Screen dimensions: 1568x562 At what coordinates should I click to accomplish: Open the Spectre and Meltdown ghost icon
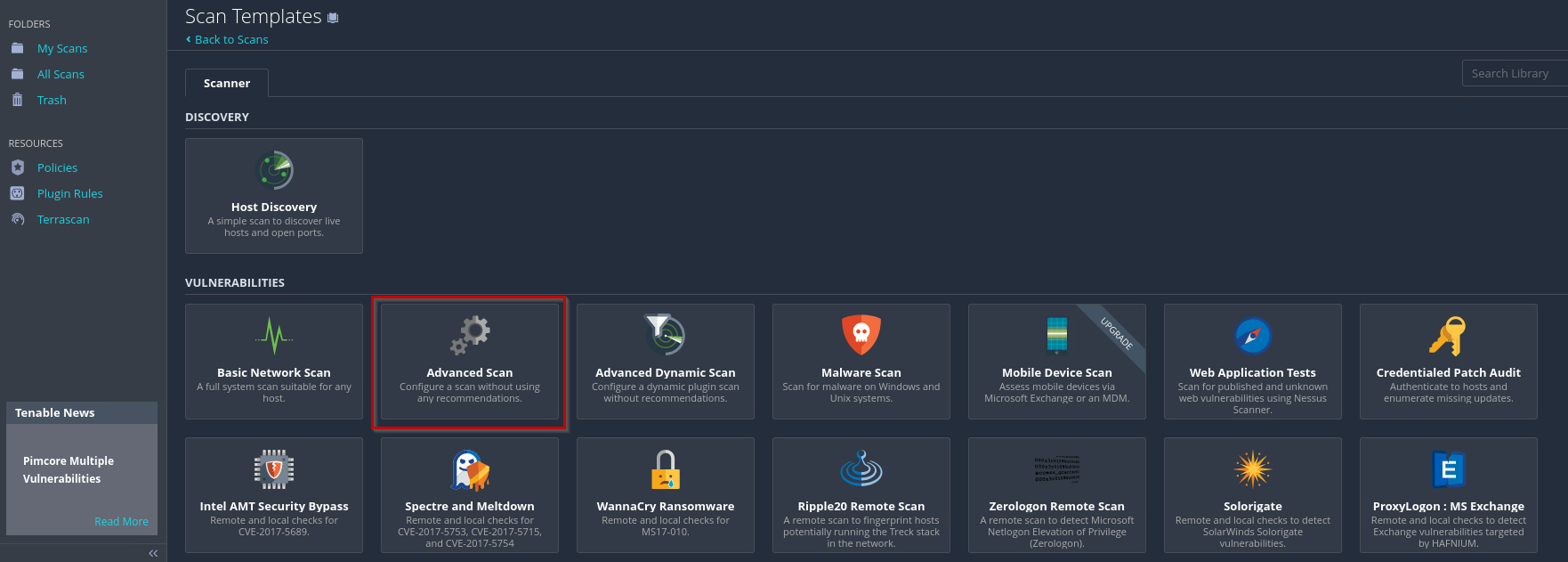[x=470, y=469]
